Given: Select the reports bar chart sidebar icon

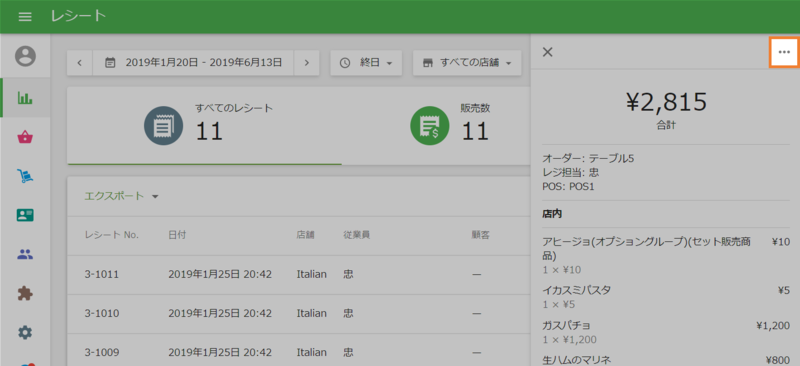Looking at the screenshot, I should [25, 98].
